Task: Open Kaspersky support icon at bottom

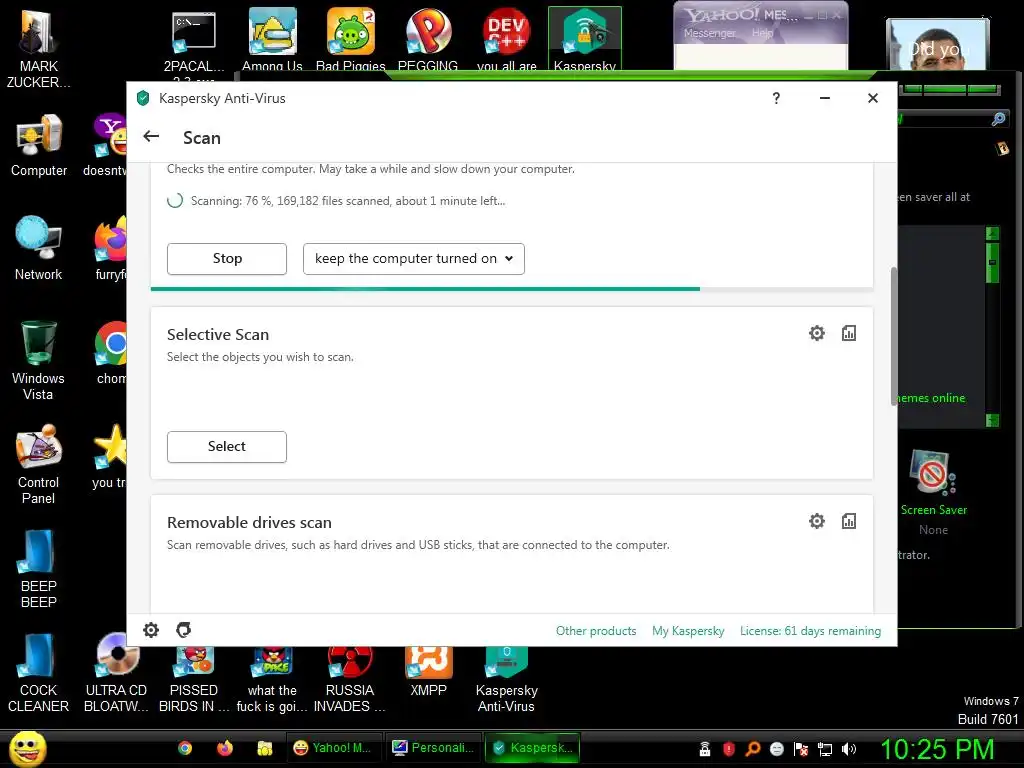Action: (184, 630)
